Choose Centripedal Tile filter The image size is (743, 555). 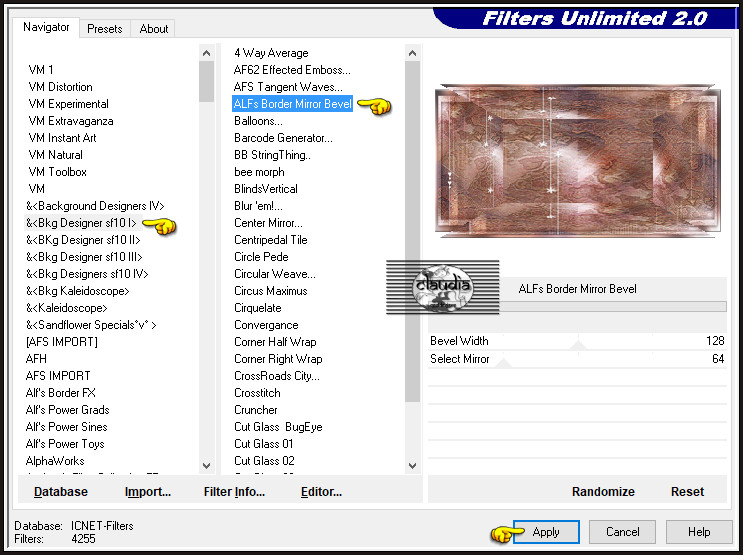pos(271,240)
